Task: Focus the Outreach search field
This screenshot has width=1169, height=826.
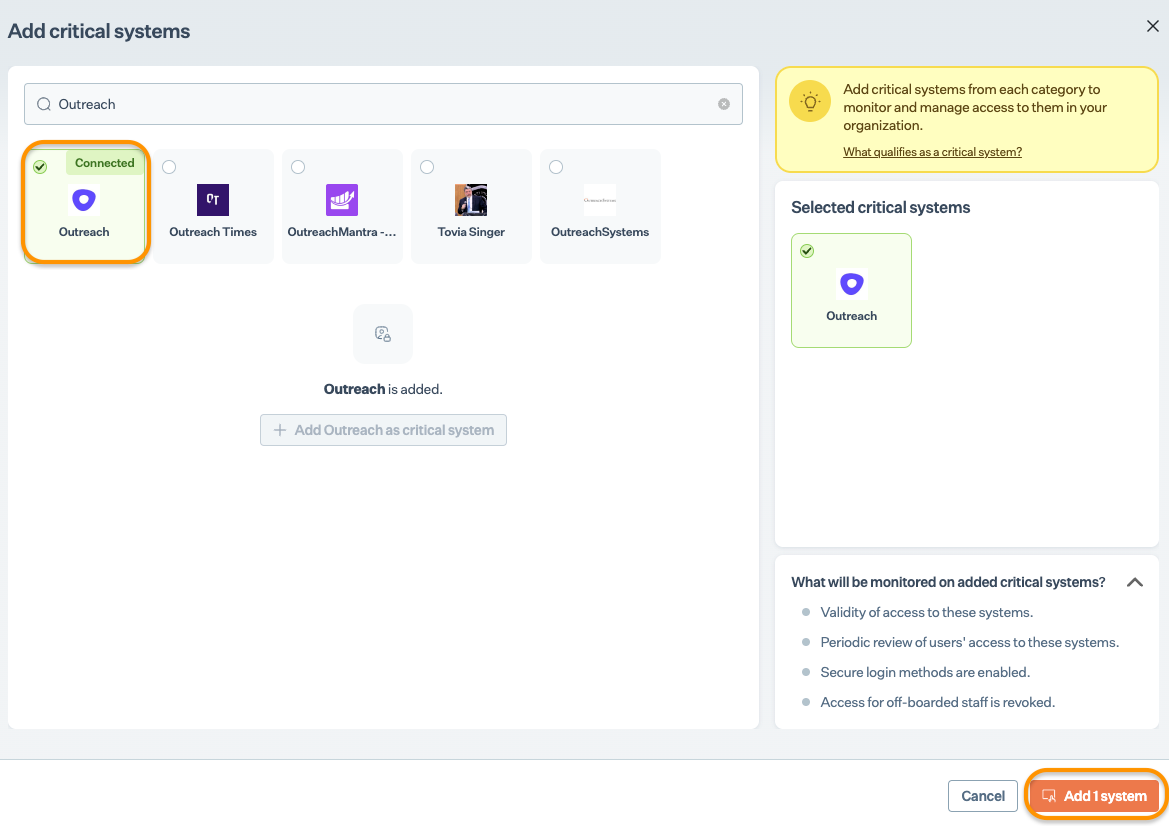Action: [383, 104]
